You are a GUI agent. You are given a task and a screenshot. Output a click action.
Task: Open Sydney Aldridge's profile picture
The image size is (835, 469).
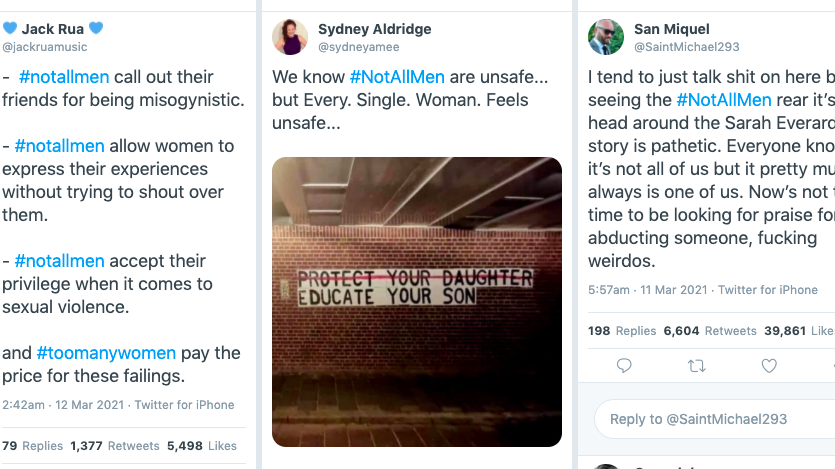click(290, 36)
